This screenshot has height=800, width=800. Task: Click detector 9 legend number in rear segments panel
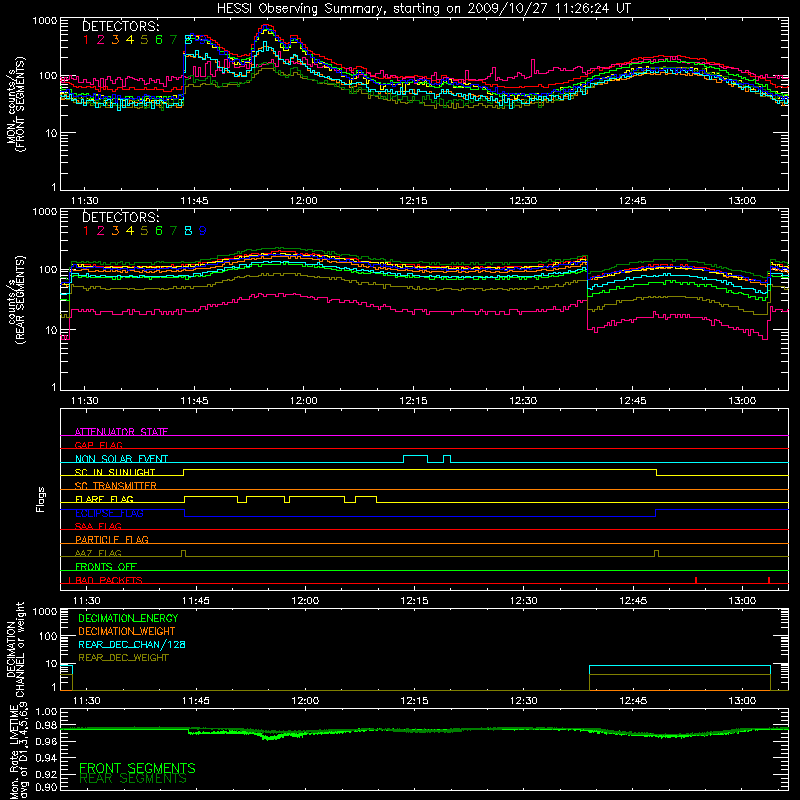pyautogui.click(x=203, y=231)
